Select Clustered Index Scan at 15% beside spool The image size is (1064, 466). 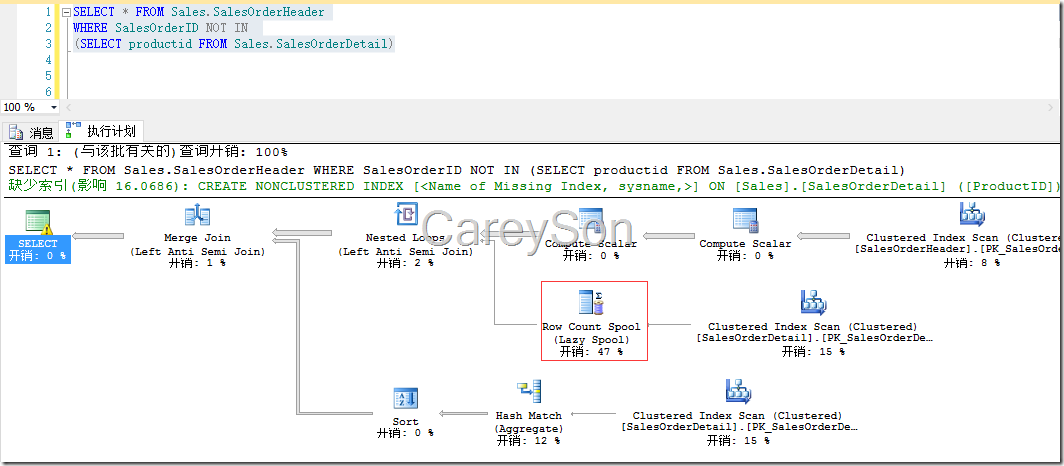coord(813,302)
